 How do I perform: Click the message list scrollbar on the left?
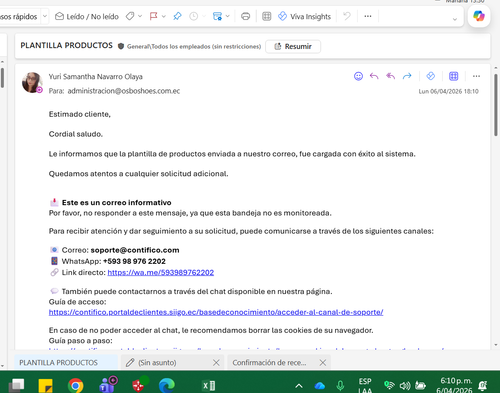pyautogui.click(x=2, y=77)
